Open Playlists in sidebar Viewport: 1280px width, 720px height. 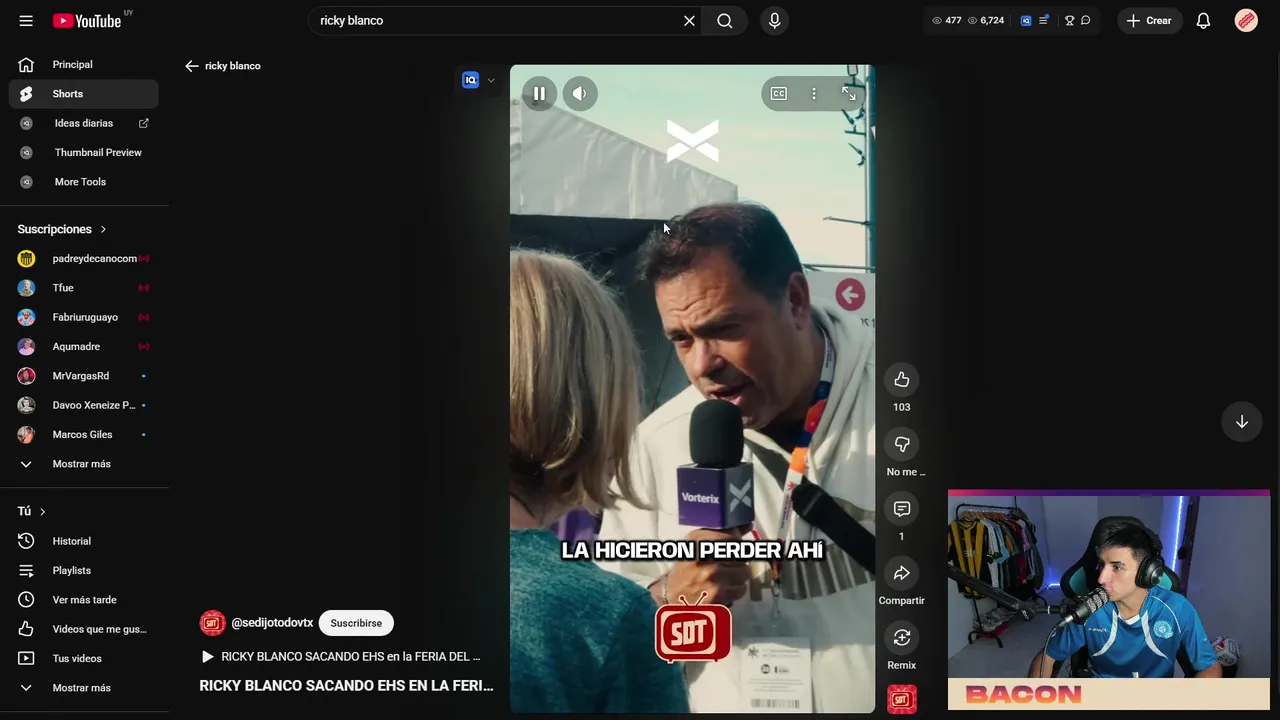[x=84, y=570]
